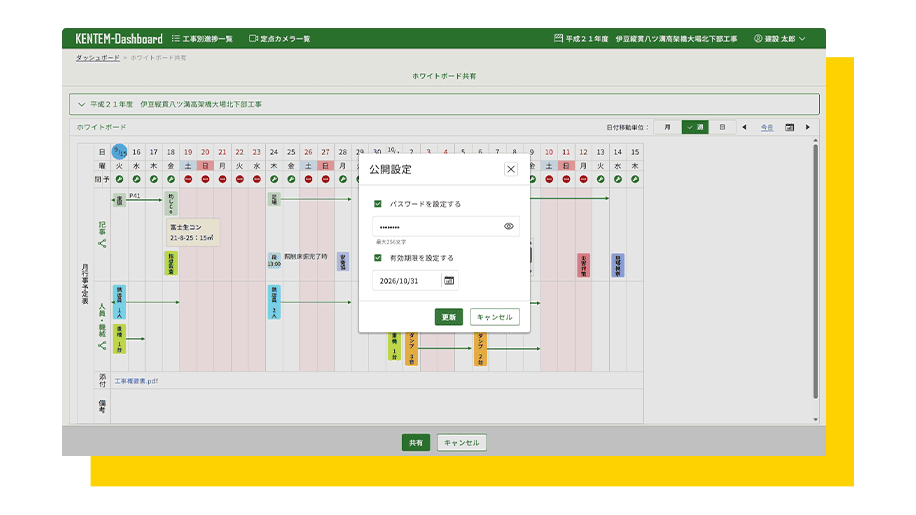
Task: Click the project name 平成２１年度 in header bar
Action: (646, 39)
